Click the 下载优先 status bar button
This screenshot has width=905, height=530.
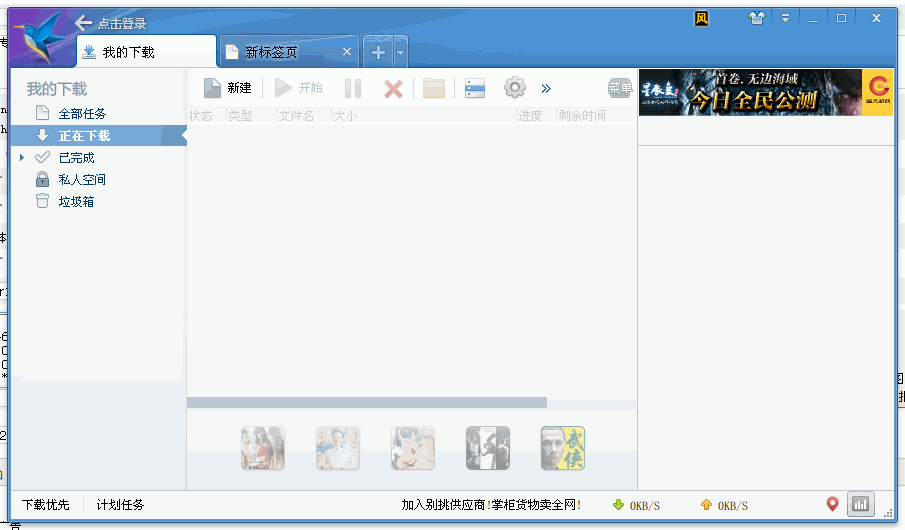pyautogui.click(x=46, y=505)
